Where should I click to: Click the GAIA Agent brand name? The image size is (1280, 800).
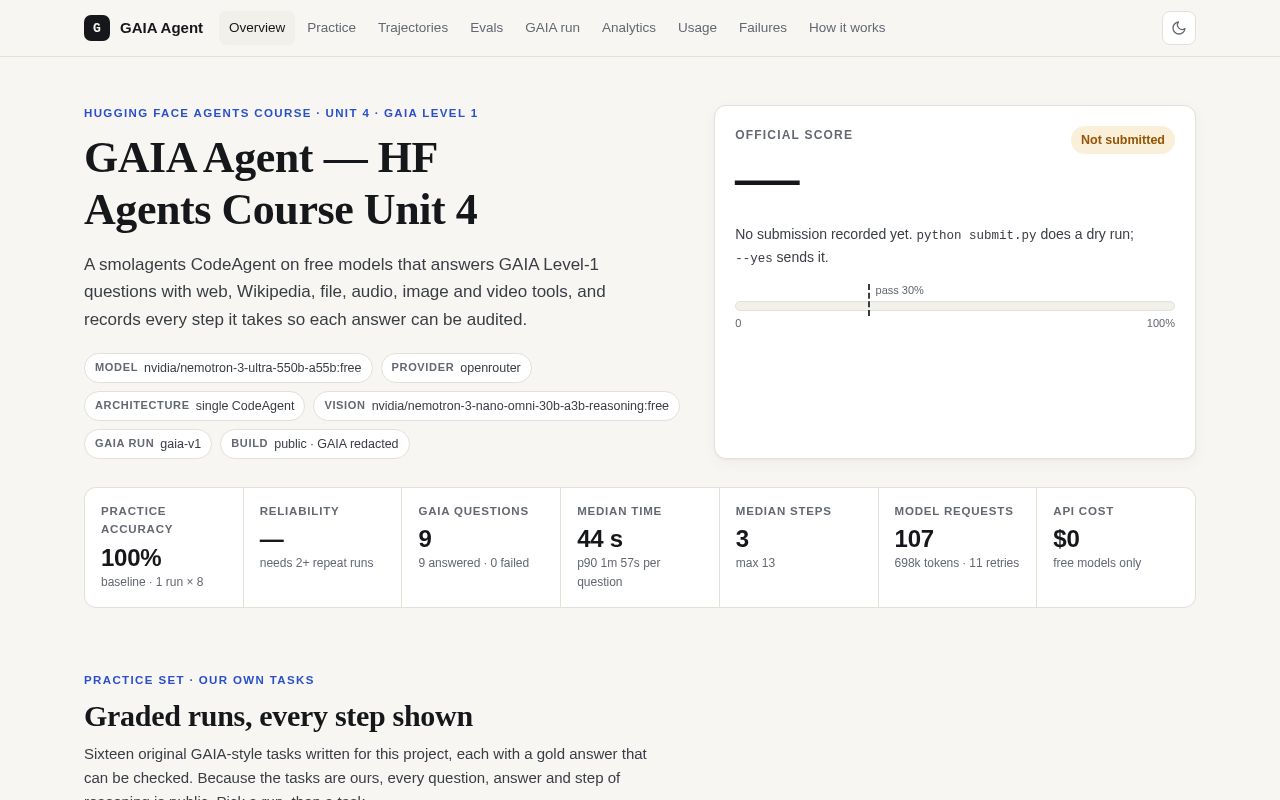[x=161, y=28]
